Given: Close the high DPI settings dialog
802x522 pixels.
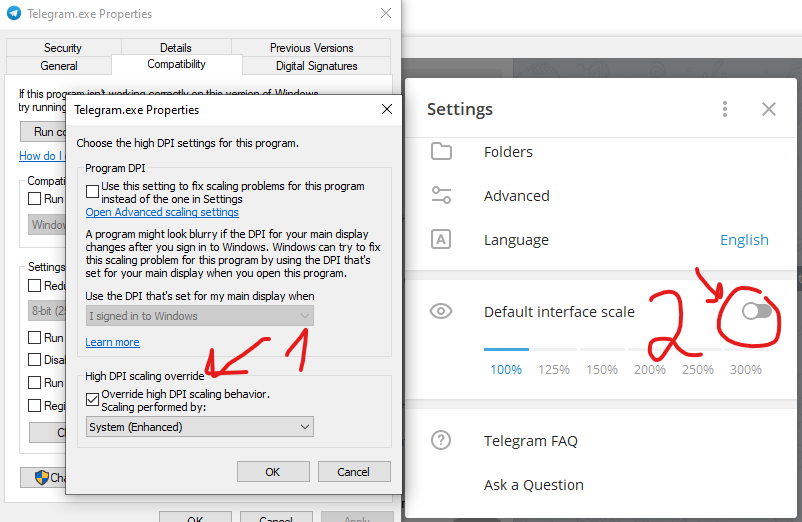Looking at the screenshot, I should pos(387,109).
